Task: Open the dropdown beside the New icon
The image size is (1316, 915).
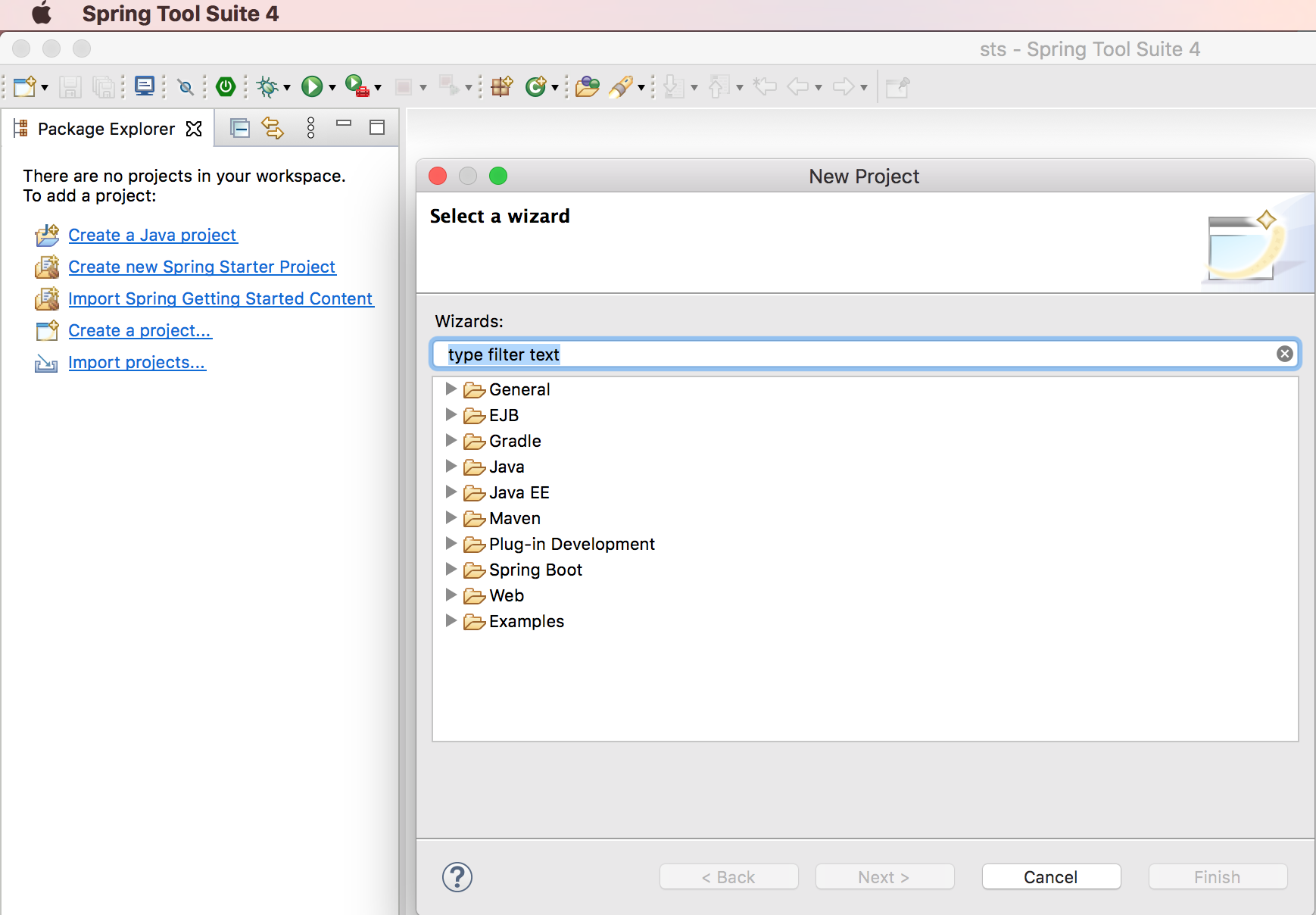Action: coord(45,88)
